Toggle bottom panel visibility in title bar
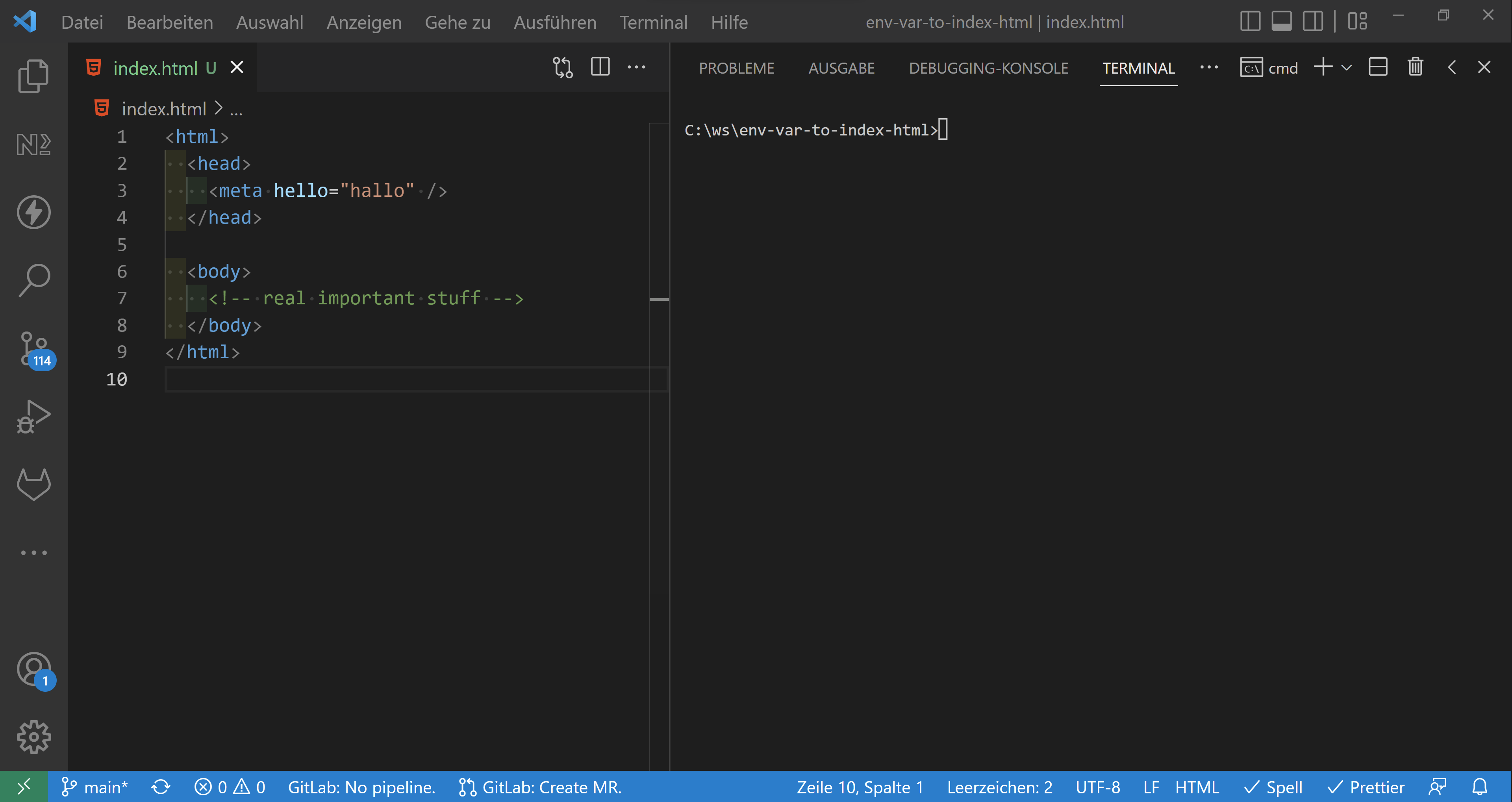 [x=1281, y=22]
